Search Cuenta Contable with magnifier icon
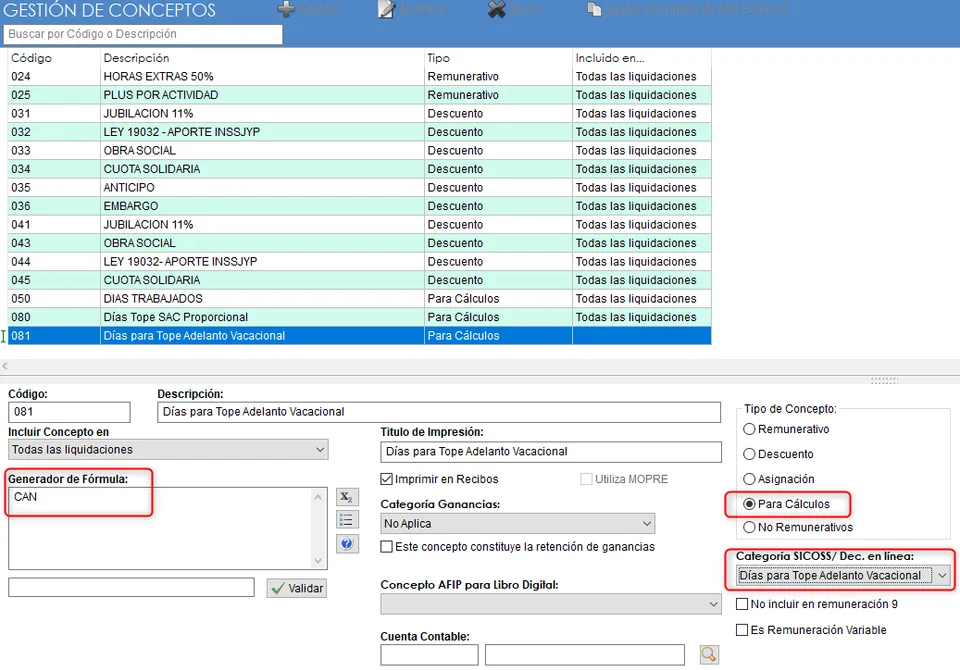This screenshot has width=960, height=670. click(709, 654)
